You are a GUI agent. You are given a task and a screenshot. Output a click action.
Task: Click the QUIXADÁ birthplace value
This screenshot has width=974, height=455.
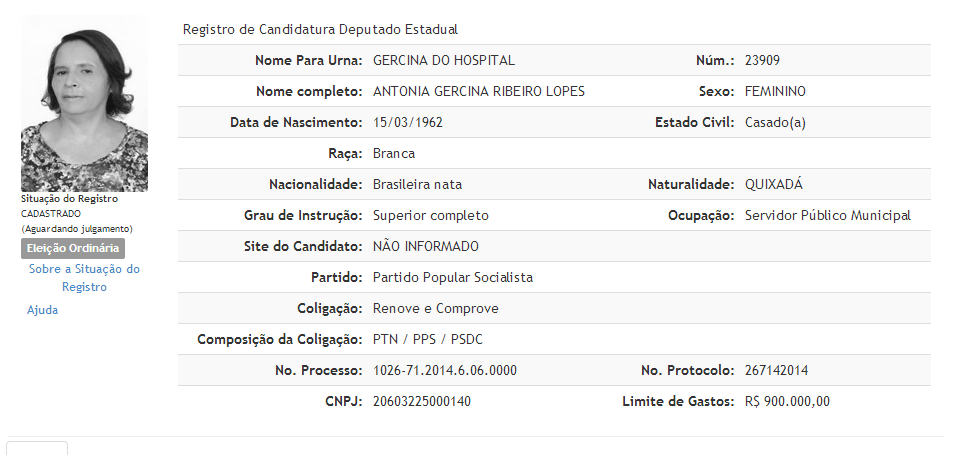click(774, 185)
